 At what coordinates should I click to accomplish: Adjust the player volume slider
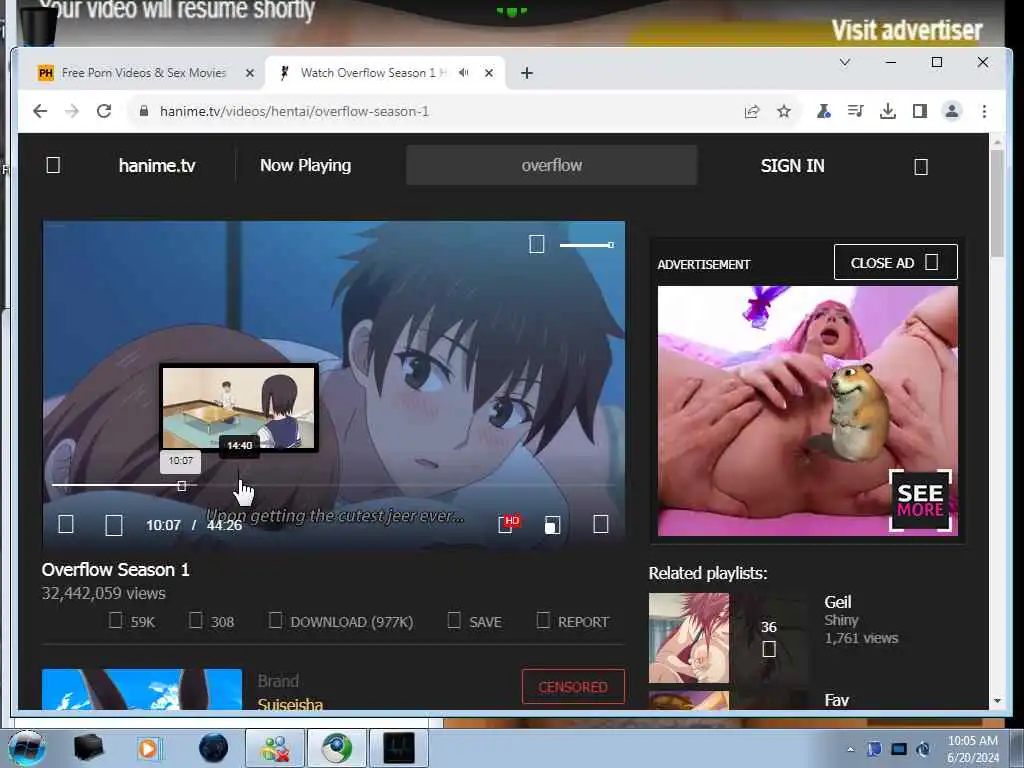point(586,245)
